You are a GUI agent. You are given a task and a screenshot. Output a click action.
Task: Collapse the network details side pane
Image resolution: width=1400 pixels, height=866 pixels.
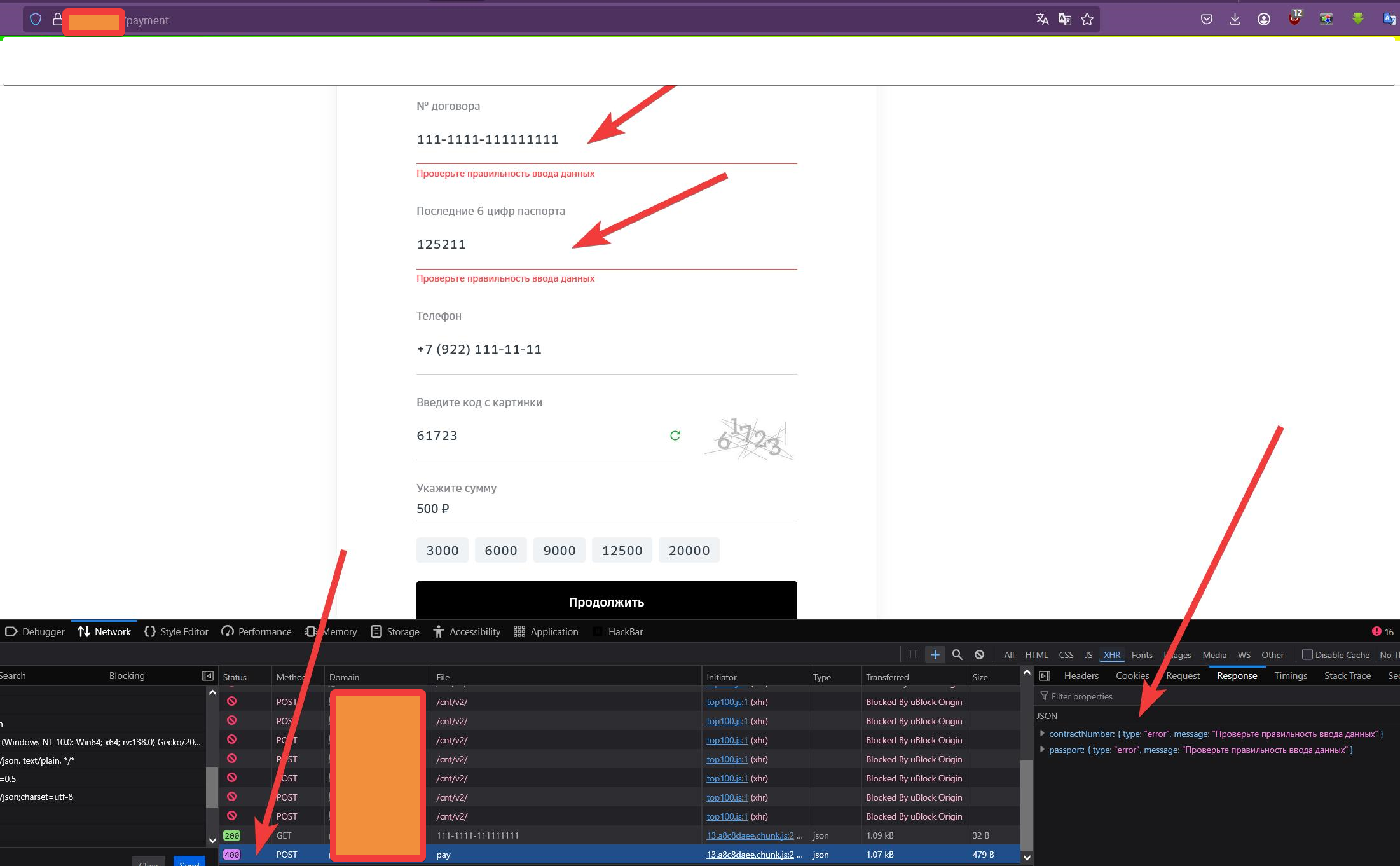click(1045, 676)
